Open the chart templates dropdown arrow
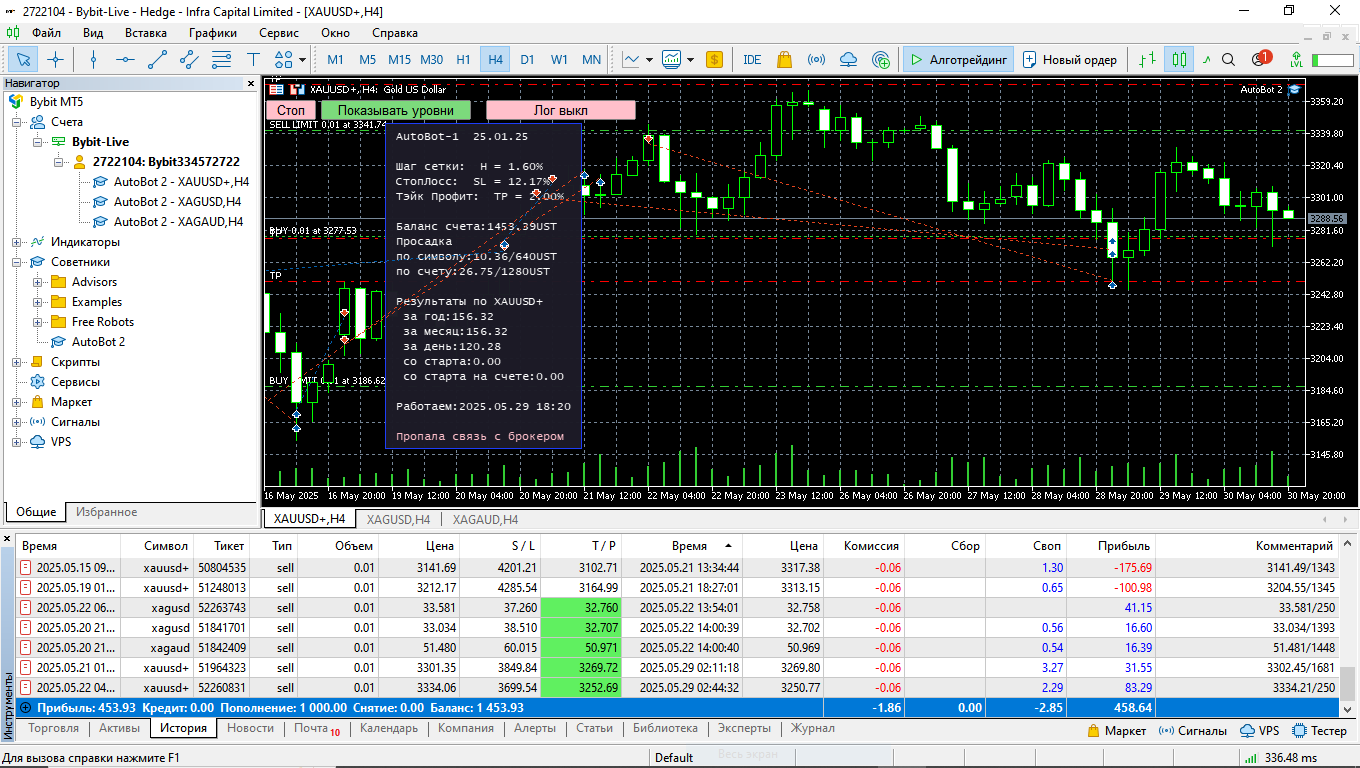1360x768 pixels. click(689, 59)
